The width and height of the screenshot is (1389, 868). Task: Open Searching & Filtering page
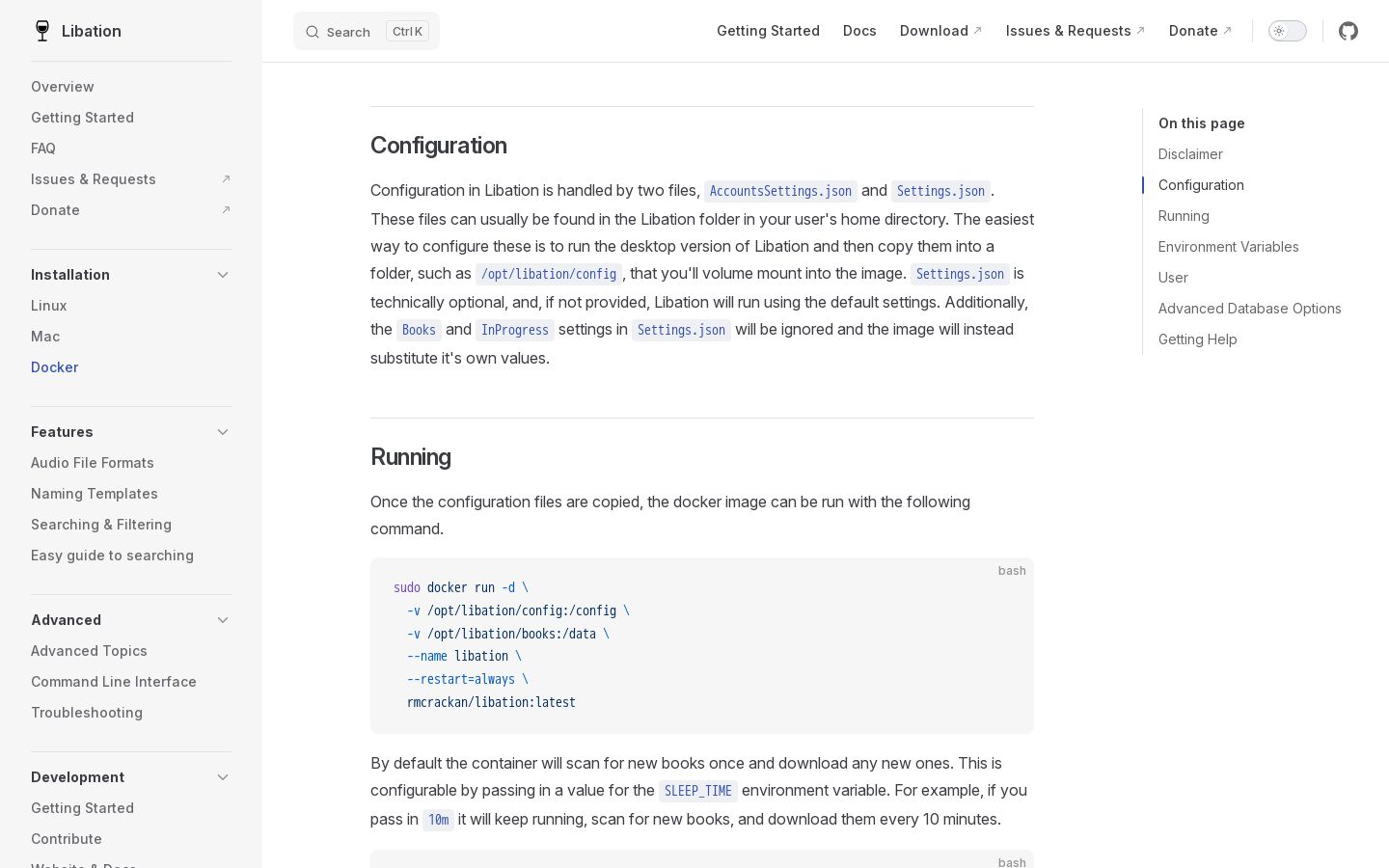point(101,525)
